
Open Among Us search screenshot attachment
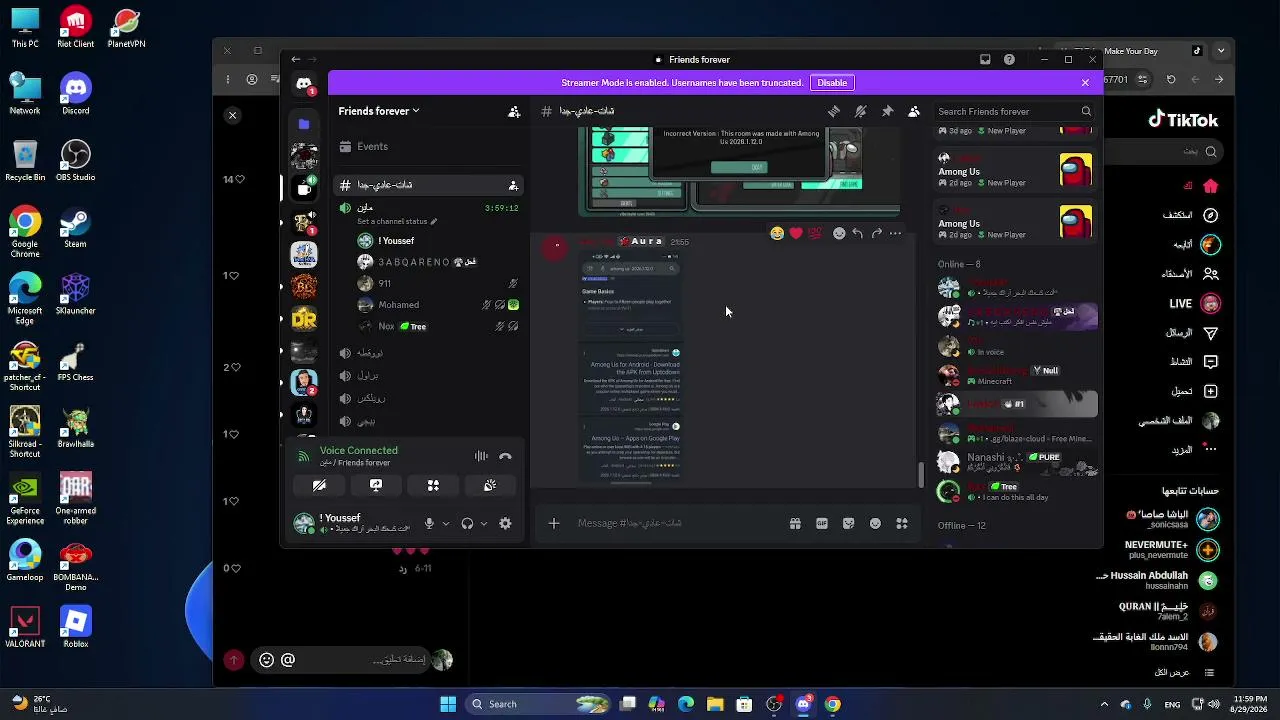pyautogui.click(x=631, y=370)
